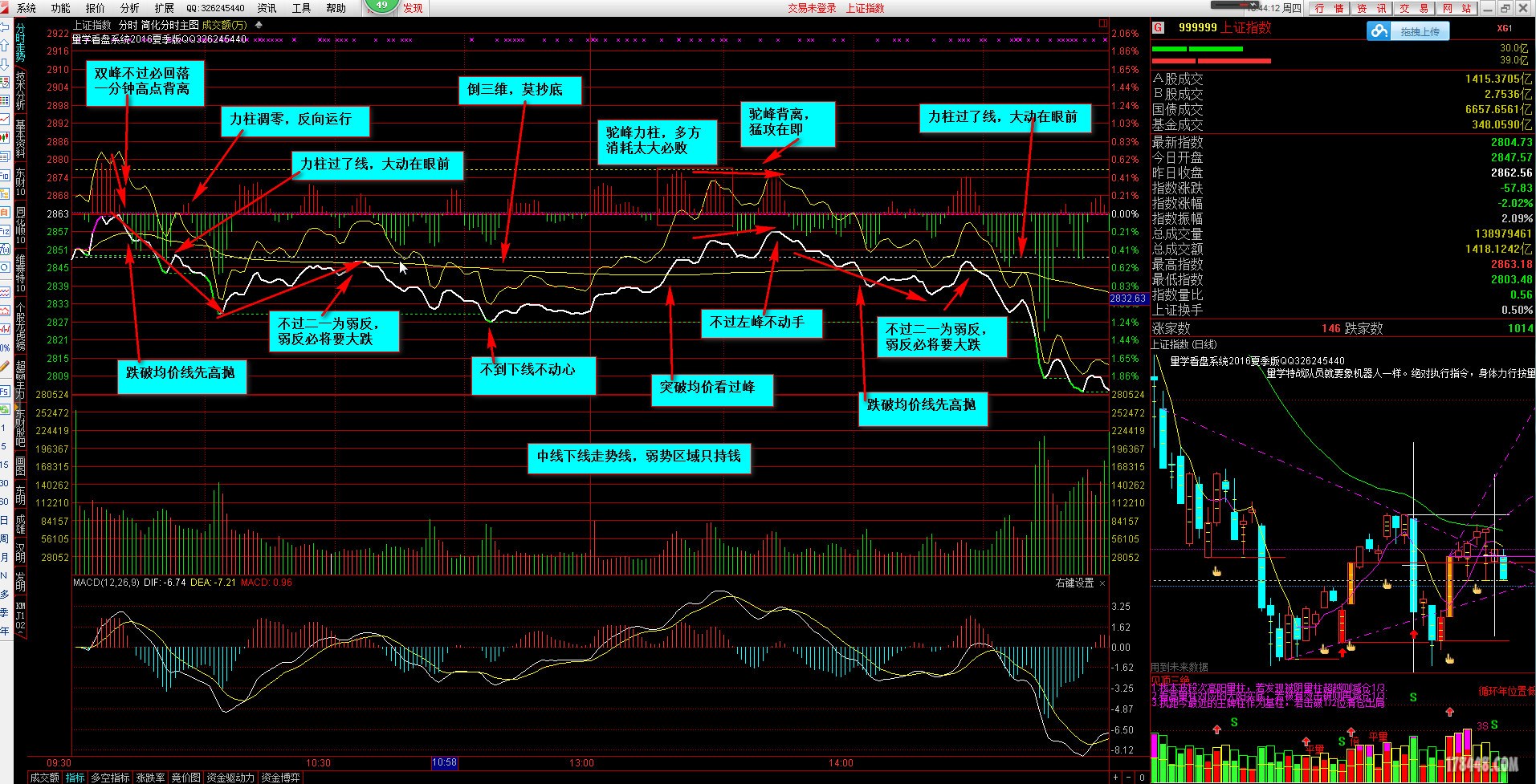Click the 行情 quotes button
This screenshot has width=1536, height=784.
[1328, 8]
